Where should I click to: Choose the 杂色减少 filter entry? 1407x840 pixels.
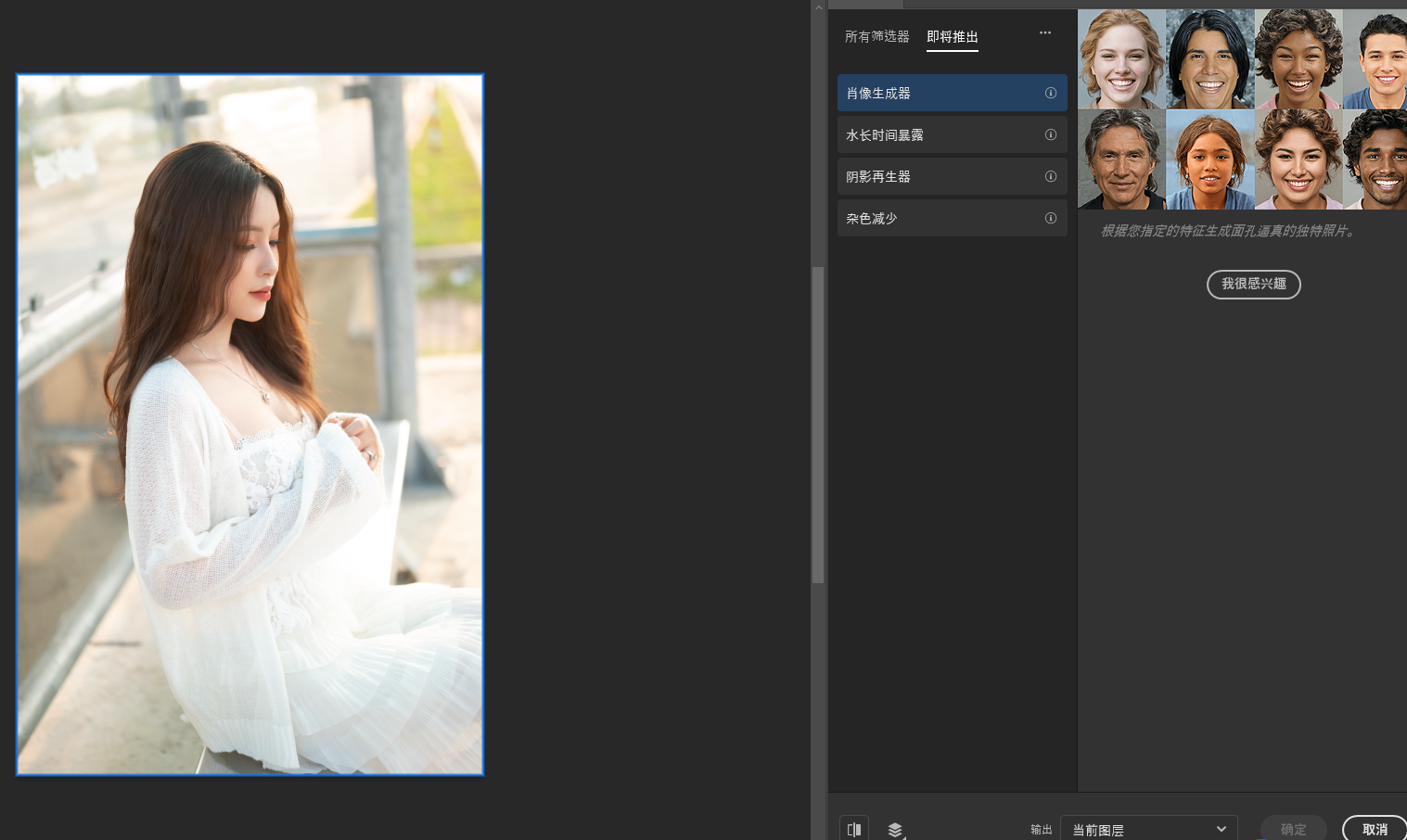(x=937, y=218)
